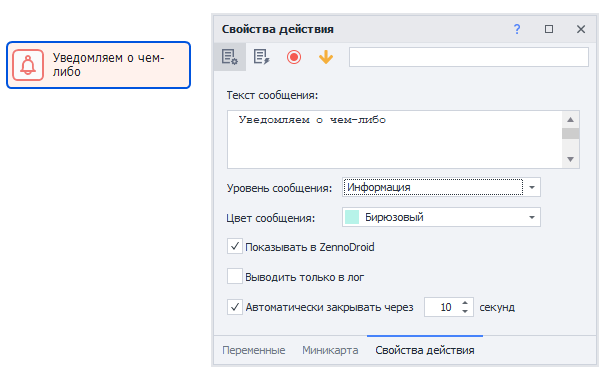
Task: Click the Свойства действия panel title
Action: point(278,29)
